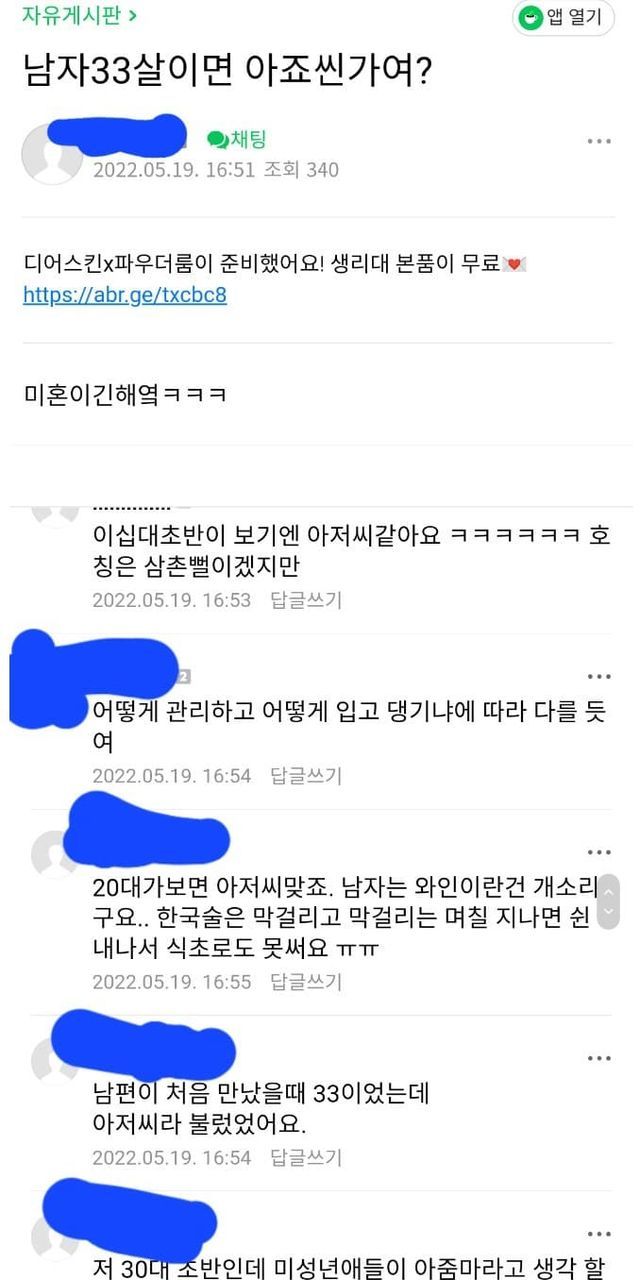The height and width of the screenshot is (1280, 640).
Task: Click the green cafe icon in 앱 열기
Action: click(530, 18)
